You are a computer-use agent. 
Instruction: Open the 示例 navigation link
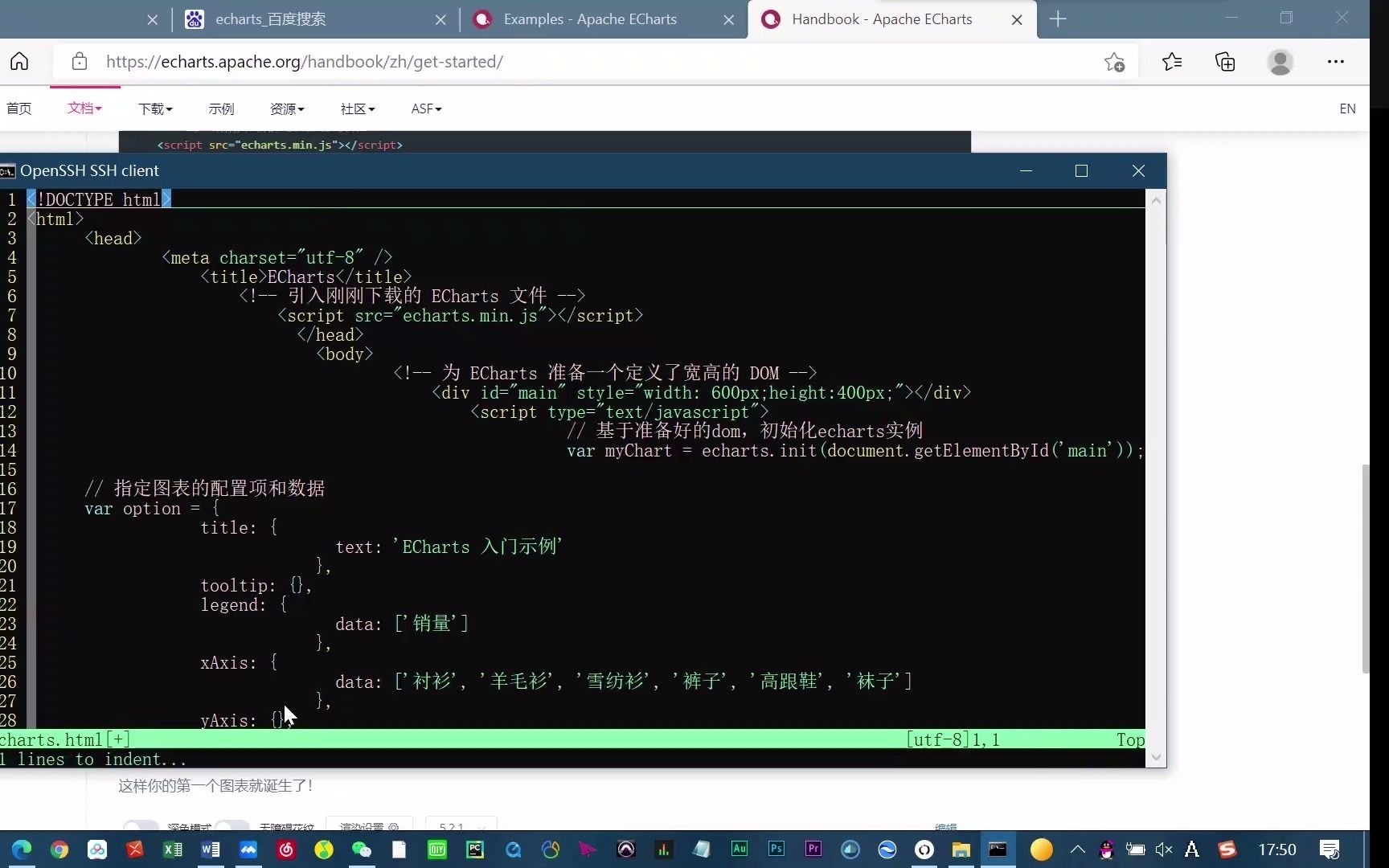point(221,108)
